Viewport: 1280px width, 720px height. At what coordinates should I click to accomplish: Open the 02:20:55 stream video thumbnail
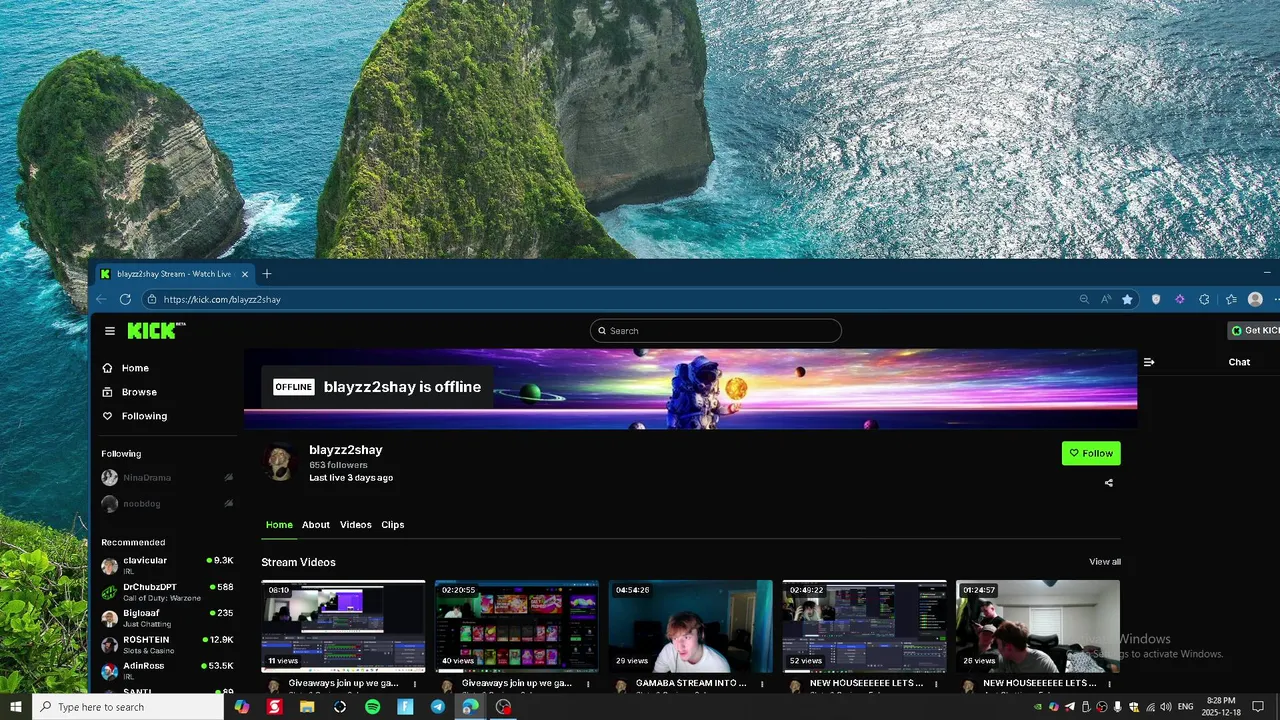coord(517,626)
